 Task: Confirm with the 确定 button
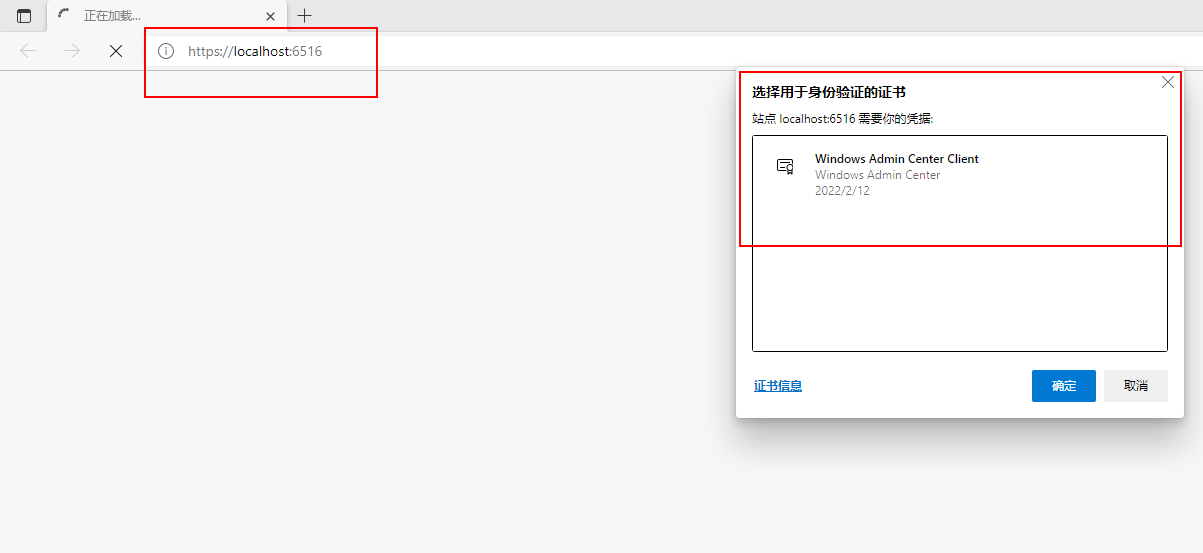click(x=1064, y=386)
